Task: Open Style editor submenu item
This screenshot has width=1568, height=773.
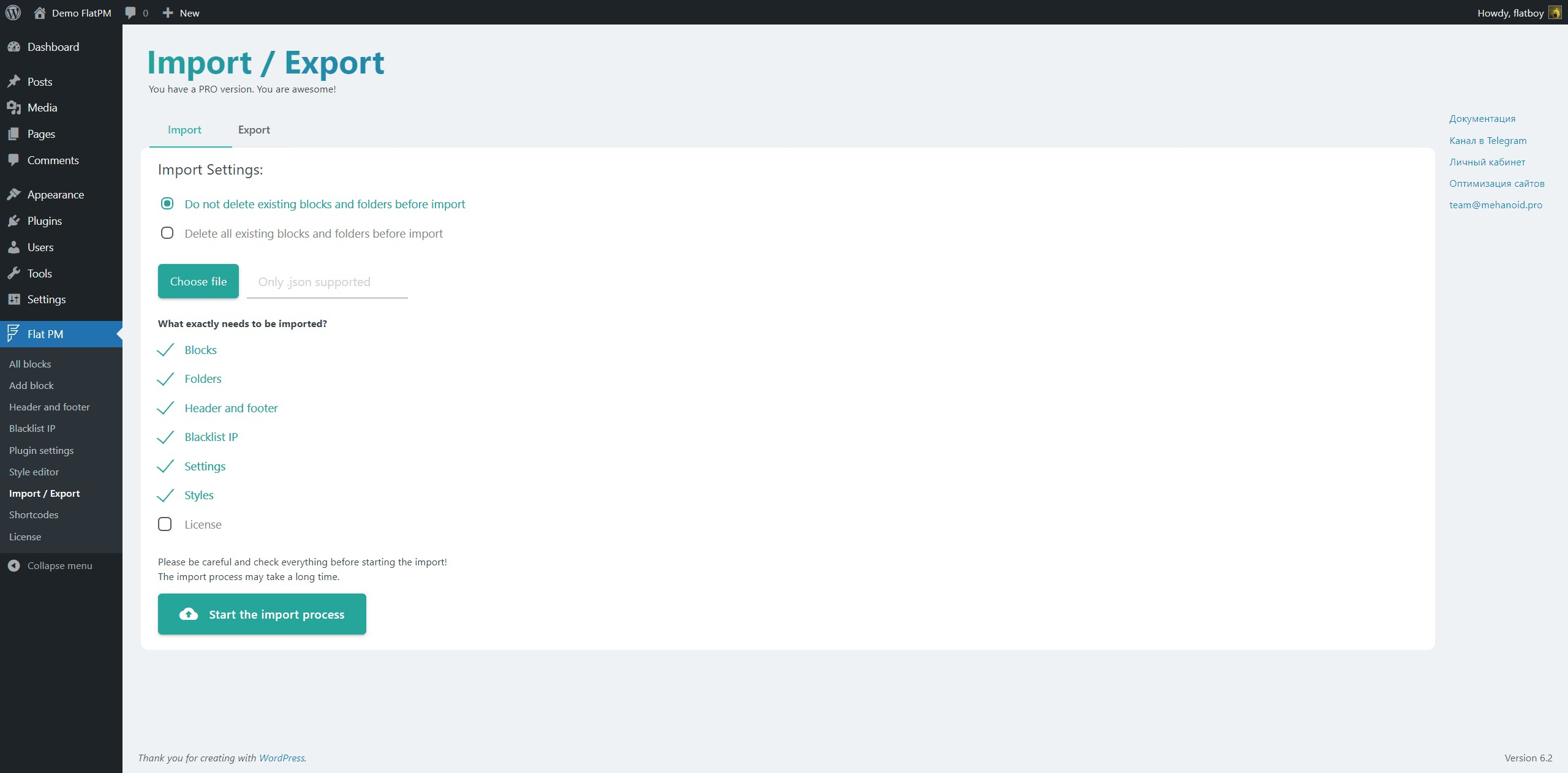Action: [x=34, y=472]
